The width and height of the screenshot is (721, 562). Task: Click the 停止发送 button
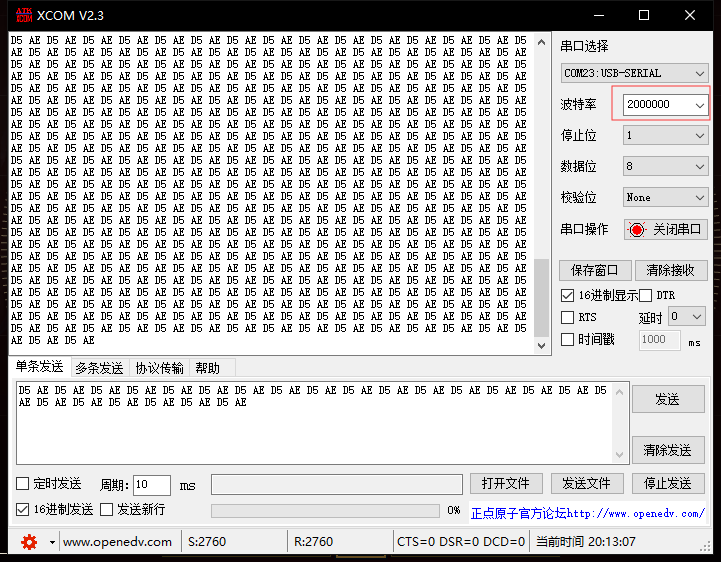(x=668, y=484)
